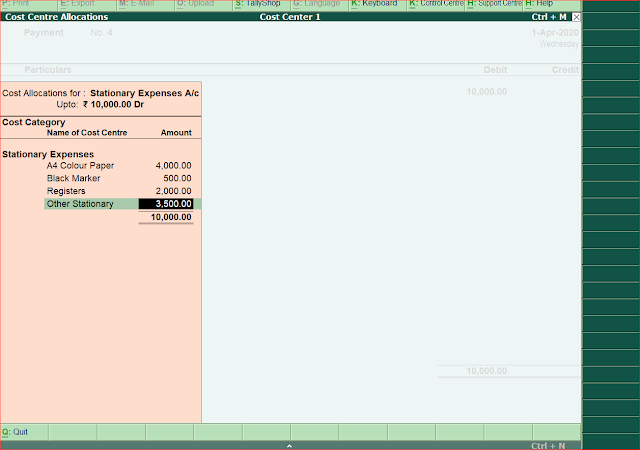
Task: Open the O: Upload menu button
Action: [x=204, y=4]
